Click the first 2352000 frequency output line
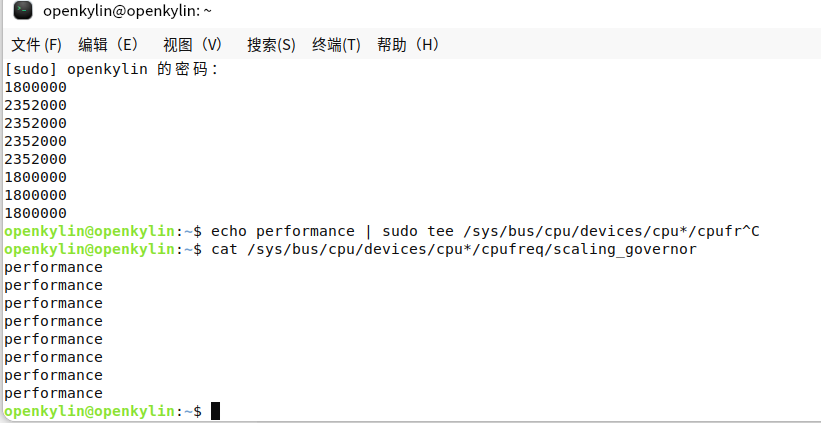The width and height of the screenshot is (821, 423). (36, 105)
